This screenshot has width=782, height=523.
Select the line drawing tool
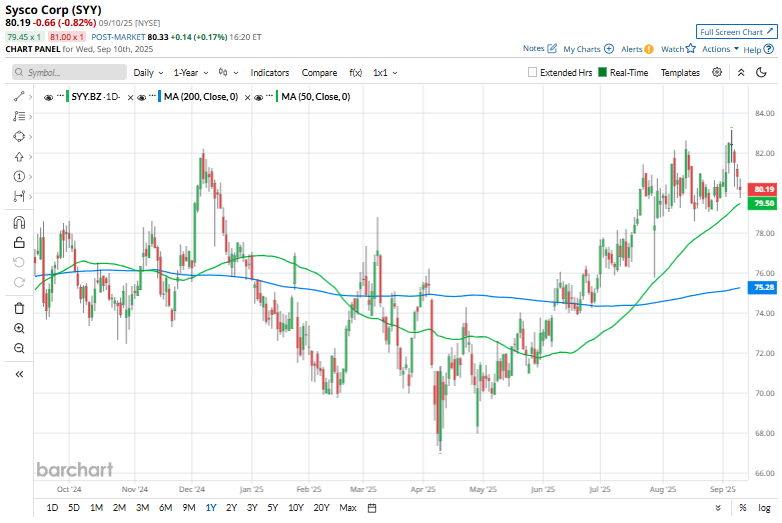pyautogui.click(x=19, y=97)
